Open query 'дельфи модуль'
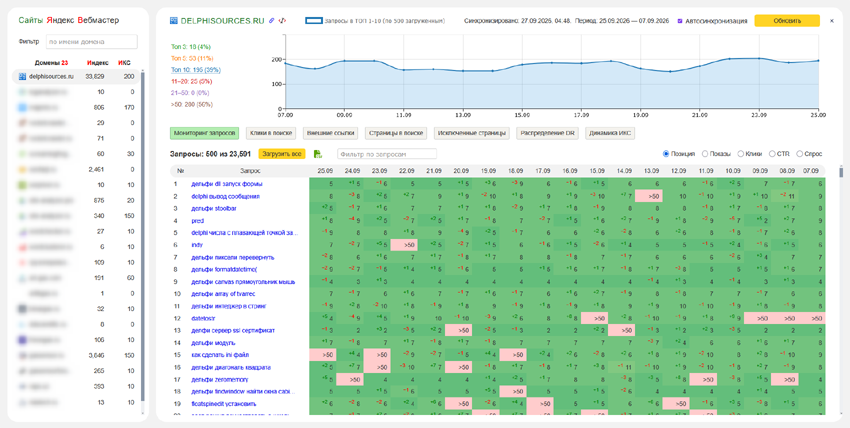The image size is (850, 428). (x=213, y=343)
